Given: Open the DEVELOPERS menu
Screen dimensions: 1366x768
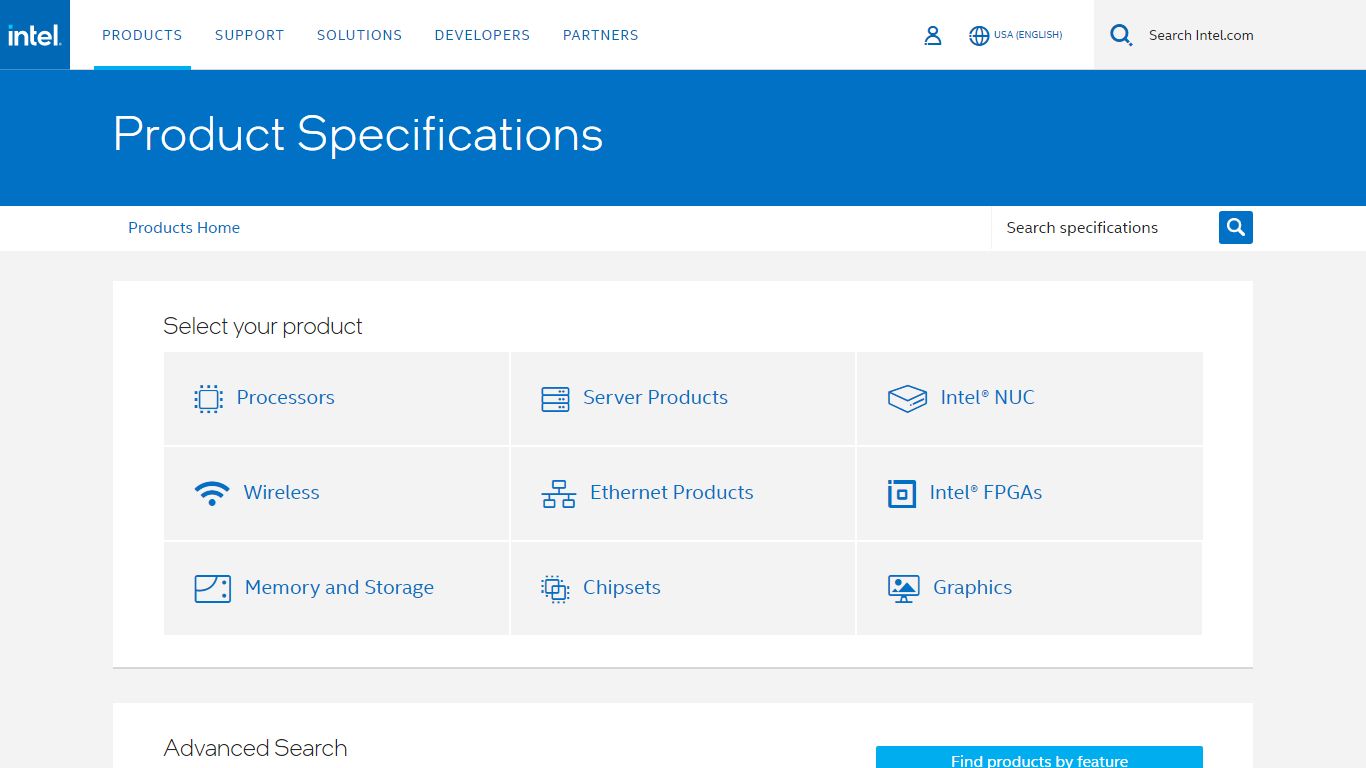Looking at the screenshot, I should pos(482,35).
